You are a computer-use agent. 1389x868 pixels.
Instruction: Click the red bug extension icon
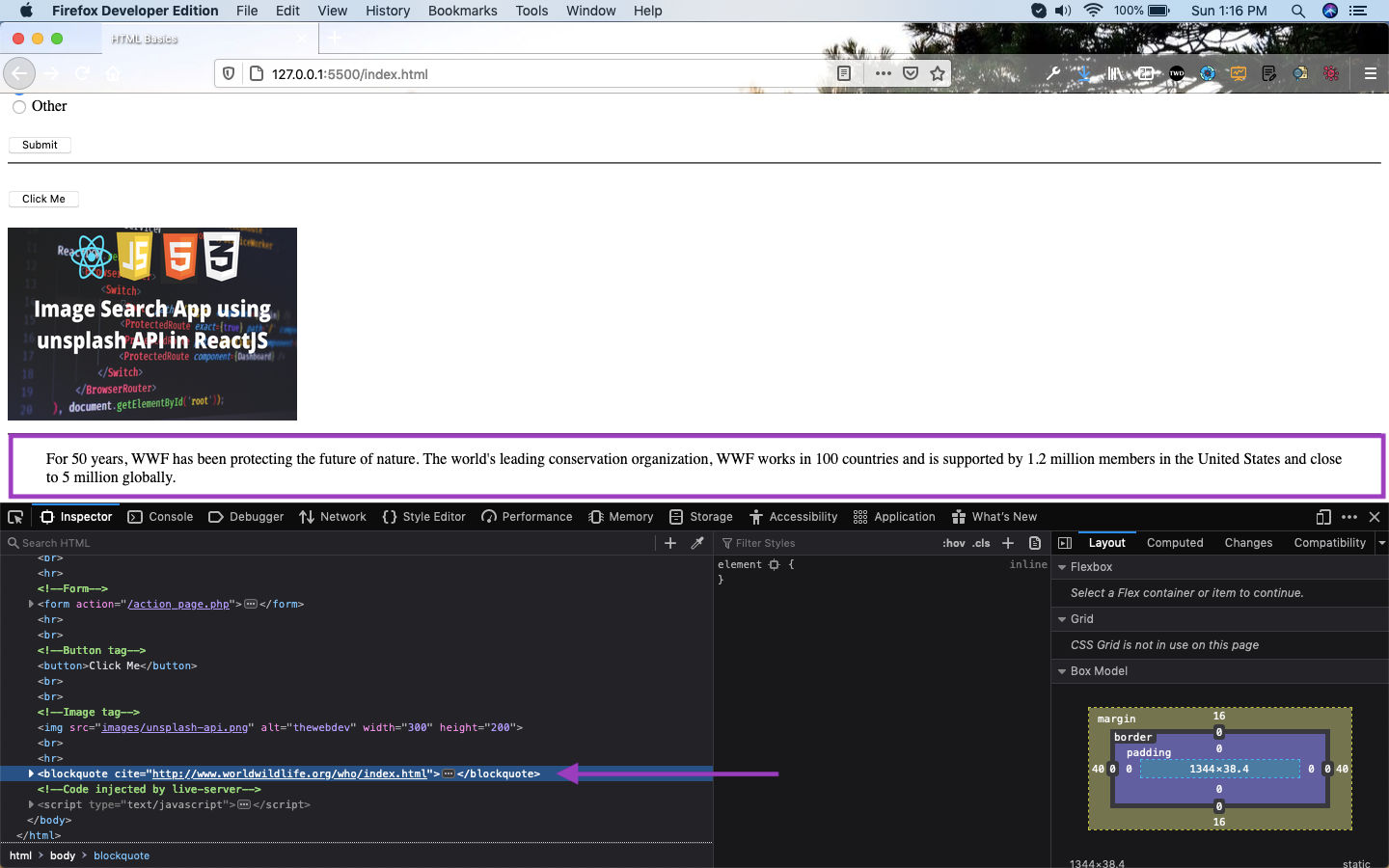[x=1331, y=73]
